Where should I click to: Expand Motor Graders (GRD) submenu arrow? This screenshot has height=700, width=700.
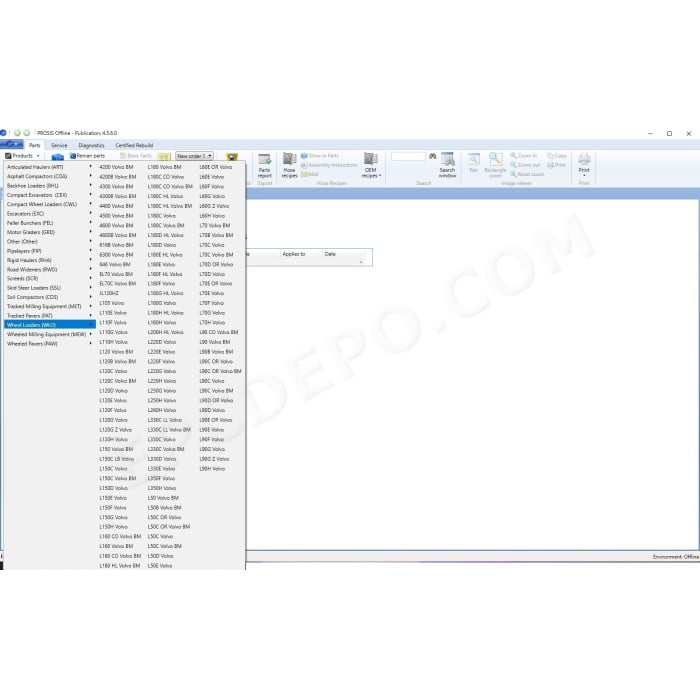pos(91,232)
